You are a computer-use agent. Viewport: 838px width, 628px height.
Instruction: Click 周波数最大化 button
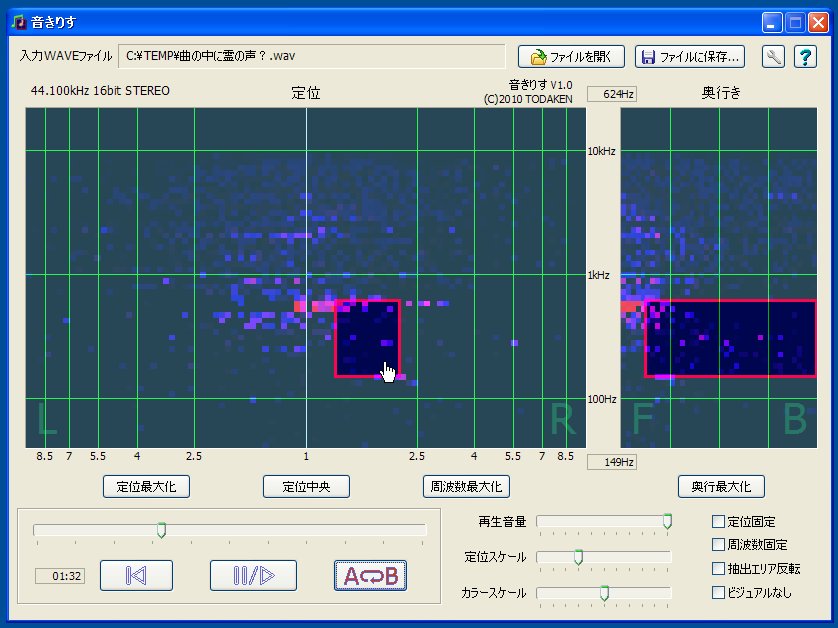point(466,486)
